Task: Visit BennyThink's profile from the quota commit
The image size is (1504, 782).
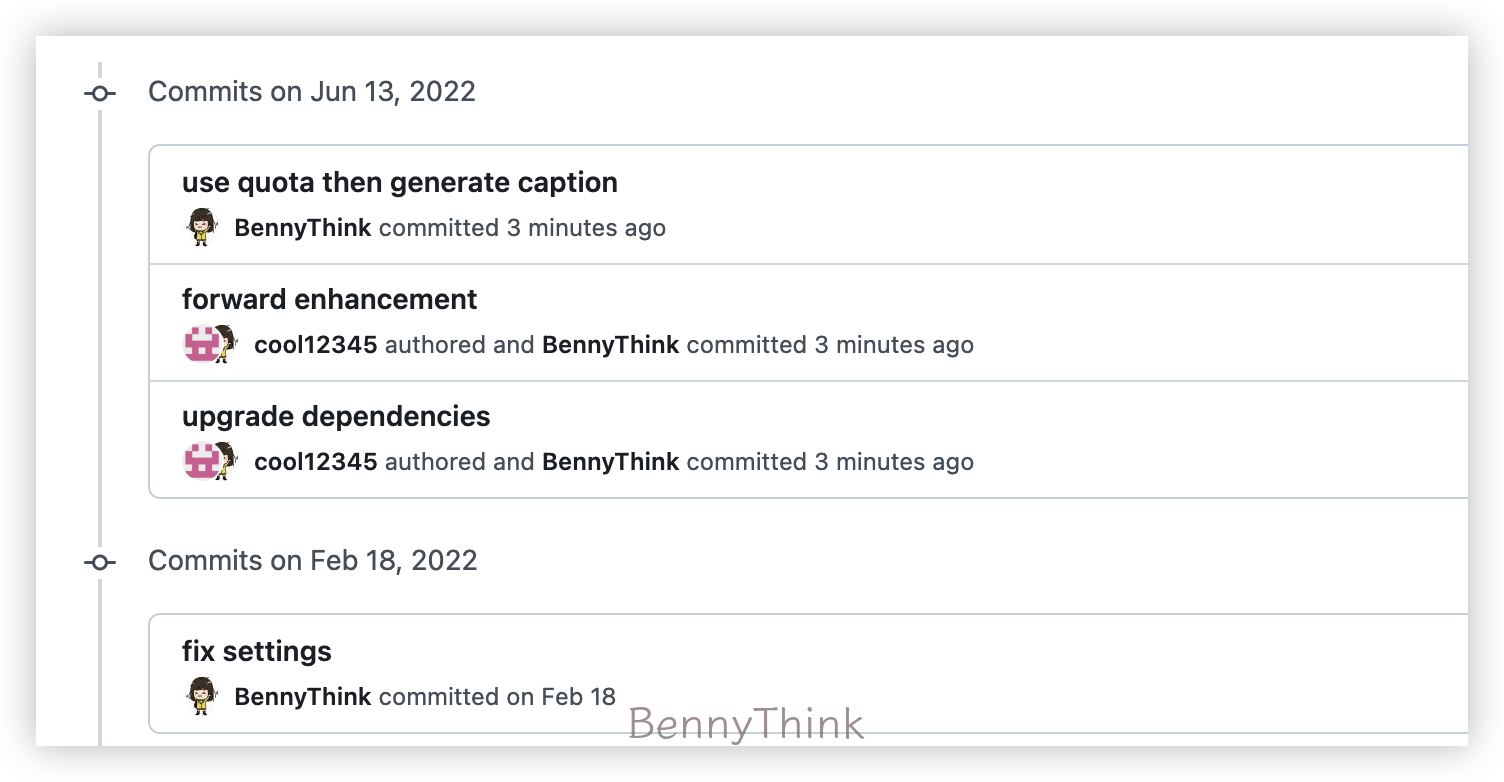Action: (302, 227)
